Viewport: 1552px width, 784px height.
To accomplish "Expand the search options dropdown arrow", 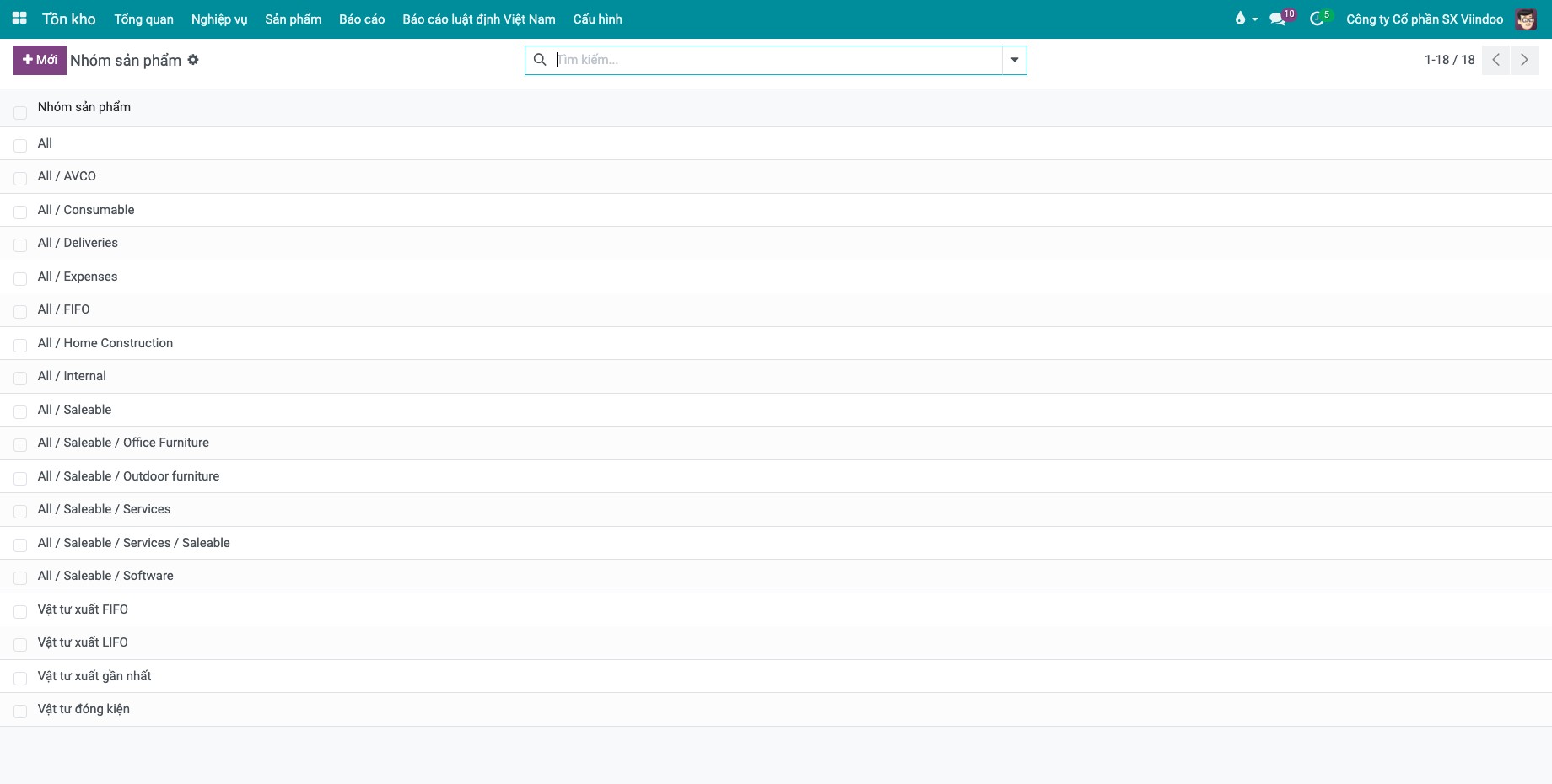I will (x=1015, y=60).
